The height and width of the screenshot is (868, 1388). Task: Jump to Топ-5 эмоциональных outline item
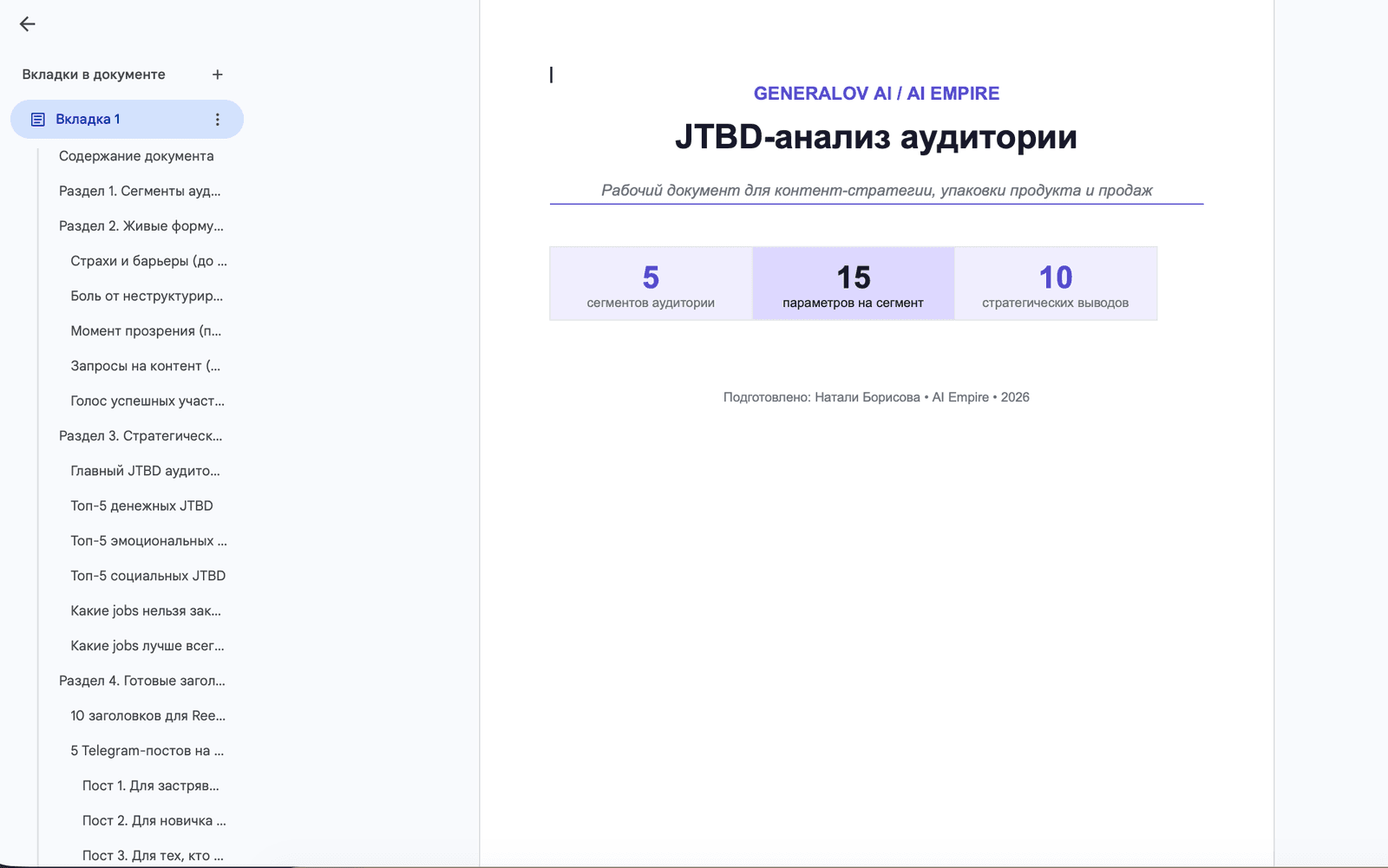tap(148, 541)
